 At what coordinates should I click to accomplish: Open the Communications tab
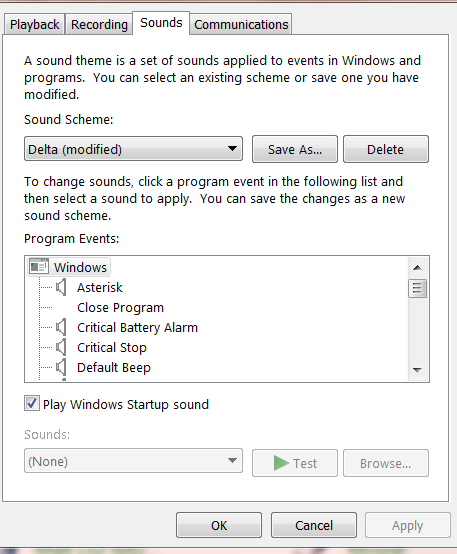tap(241, 24)
